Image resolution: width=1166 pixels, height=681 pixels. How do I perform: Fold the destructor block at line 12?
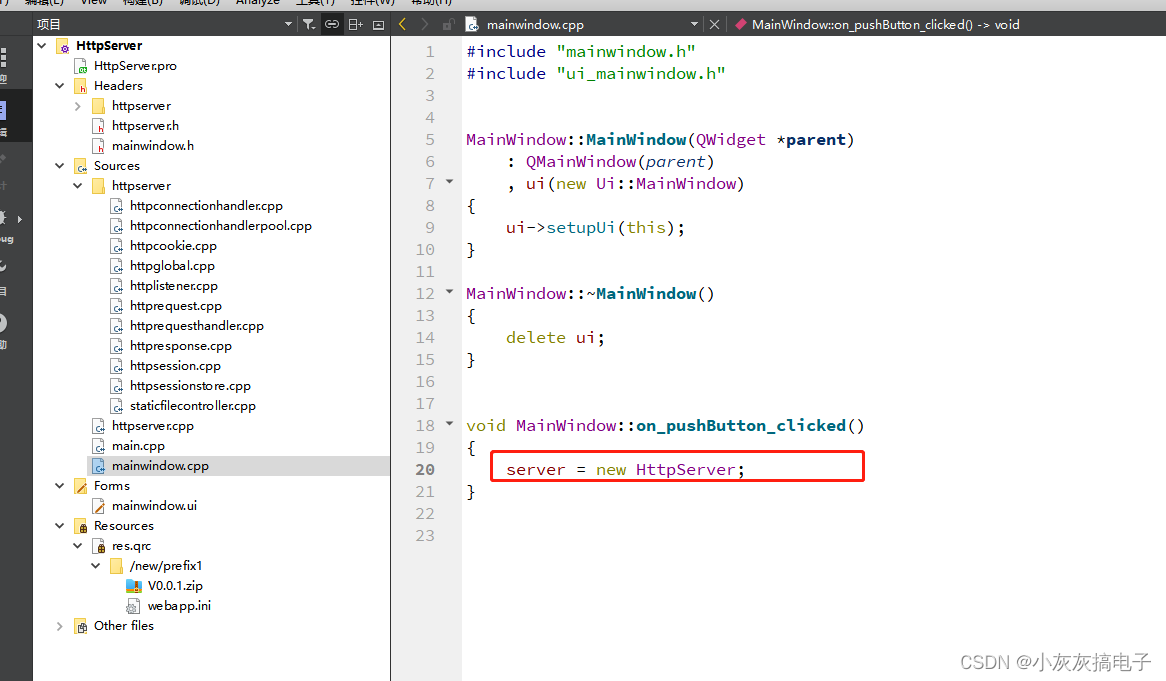coord(449,291)
